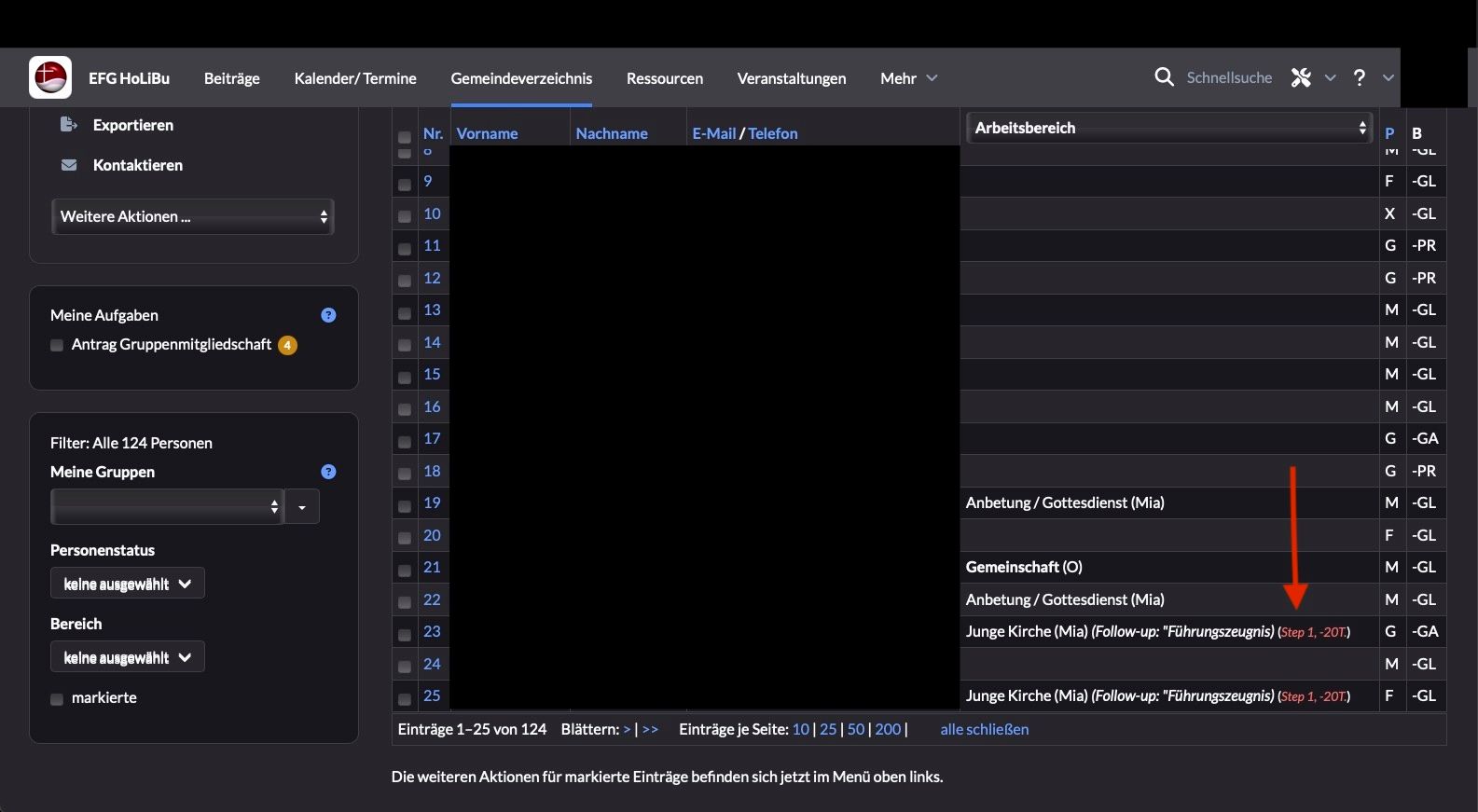Click the EFG HoLiBu logo icon
This screenshot has width=1478, height=812.
point(50,77)
